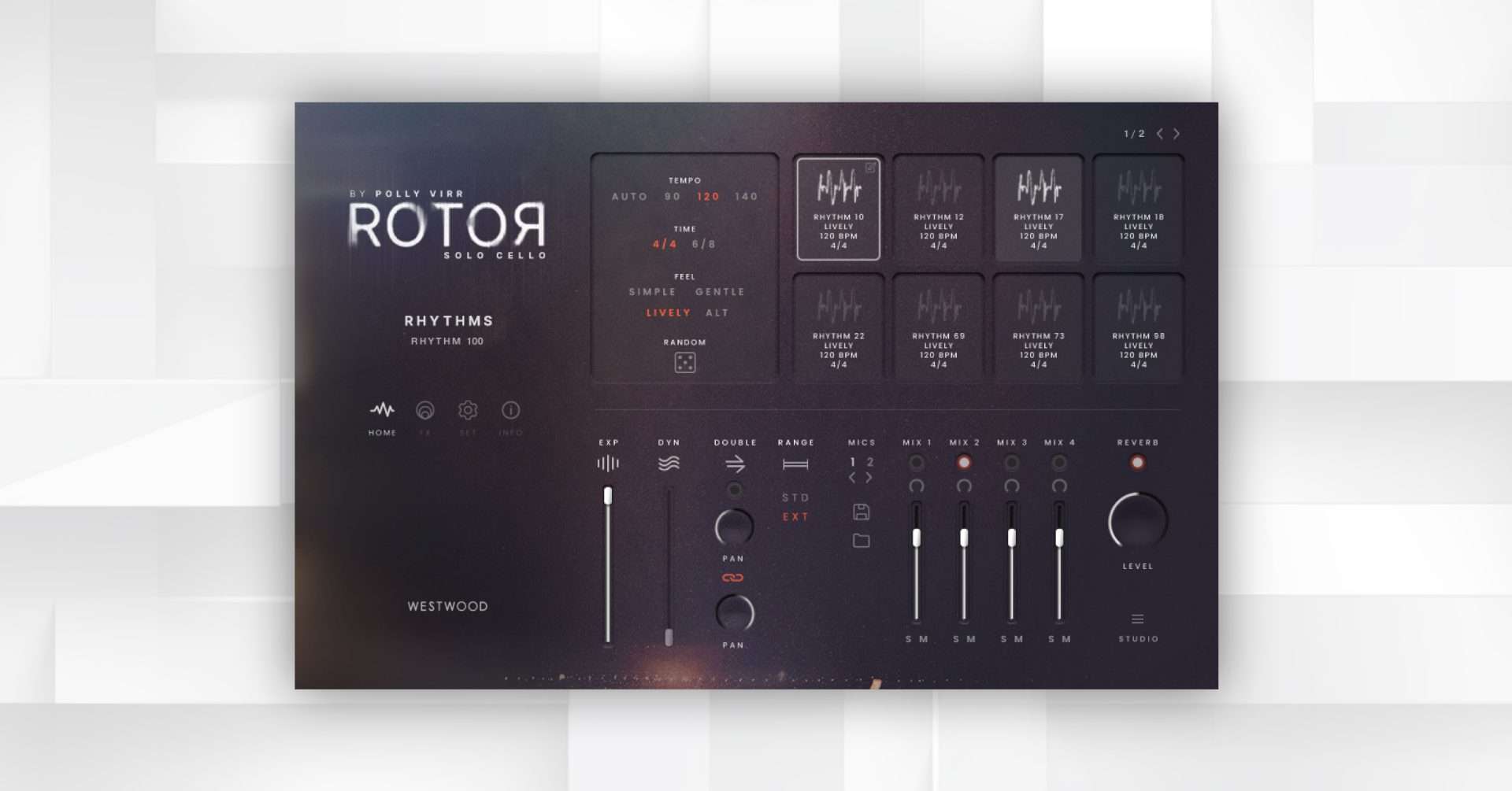Solo the Mix 2 channel
Viewport: 1512px width, 791px height.
[x=956, y=639]
